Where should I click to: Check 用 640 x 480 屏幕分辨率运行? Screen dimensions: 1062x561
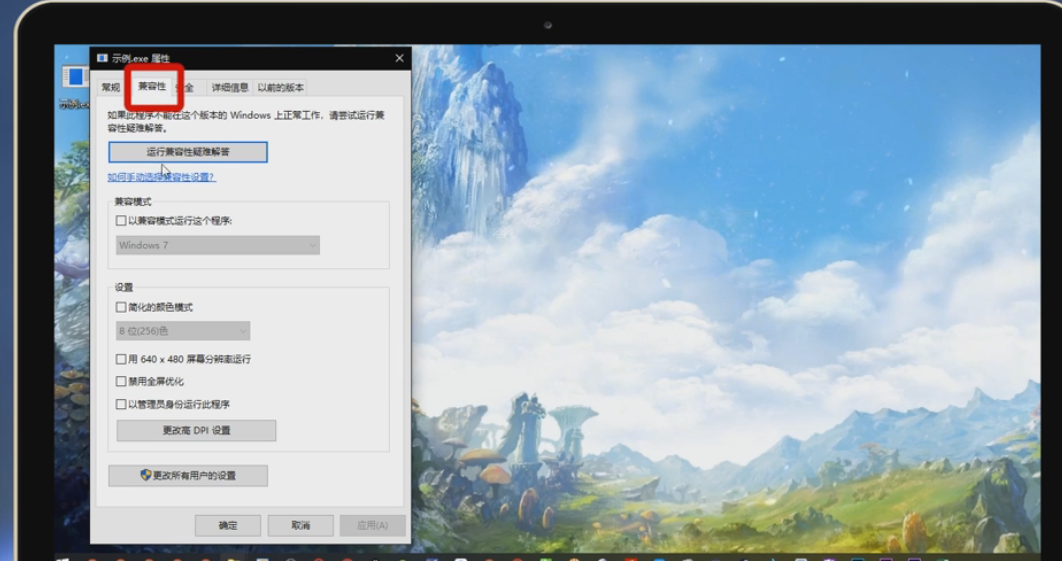click(x=121, y=359)
